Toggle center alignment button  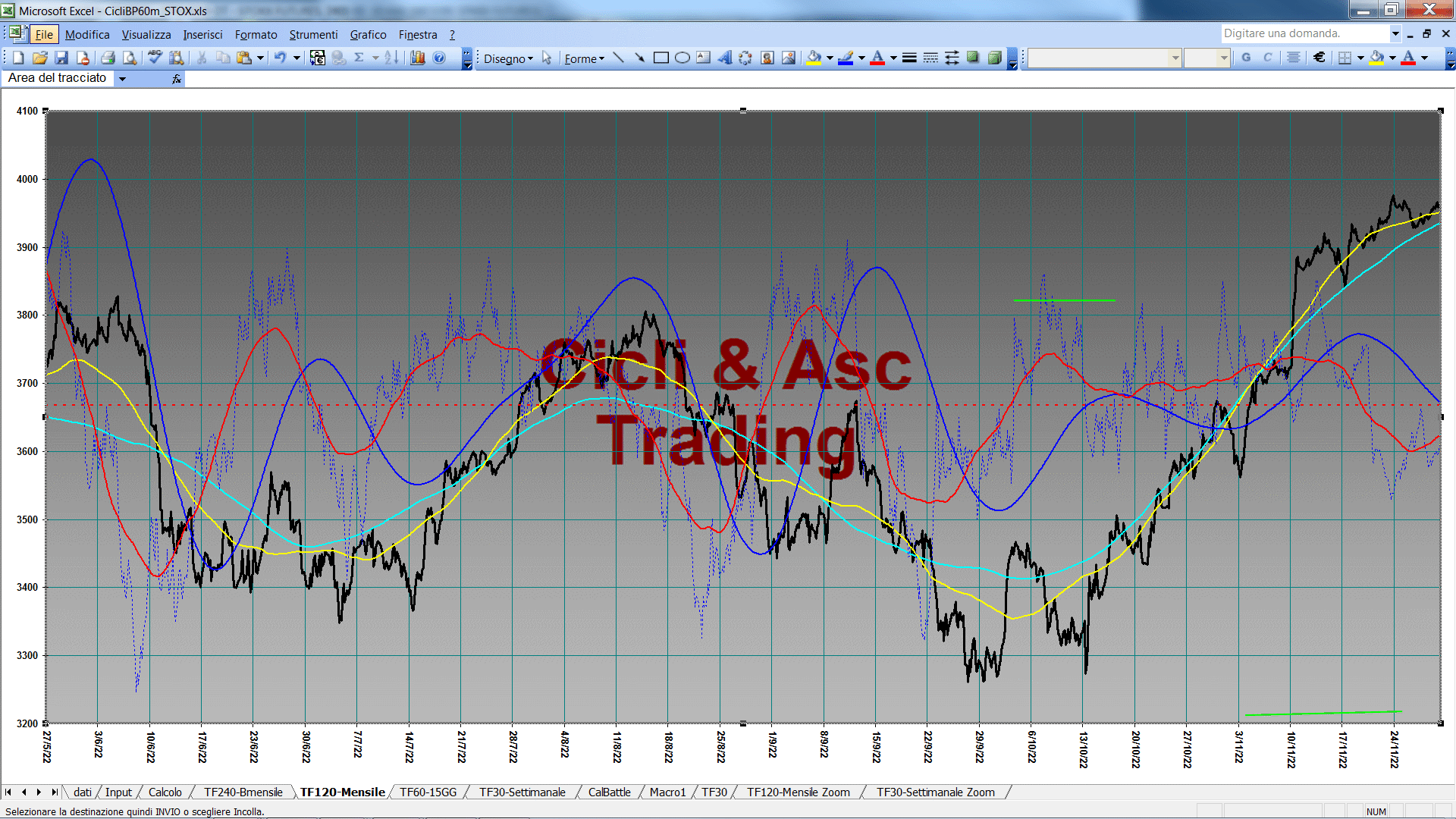click(x=1294, y=58)
